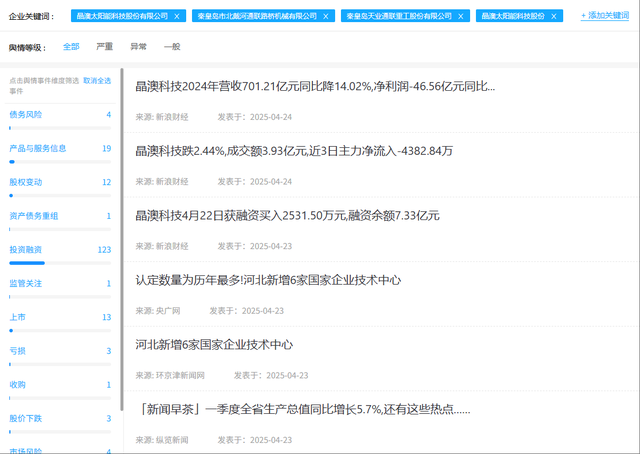Remove the 秦皇岛市北戴河通联路桥机械有限公司 keyword tag
The height and width of the screenshot is (454, 640).
[x=326, y=16]
